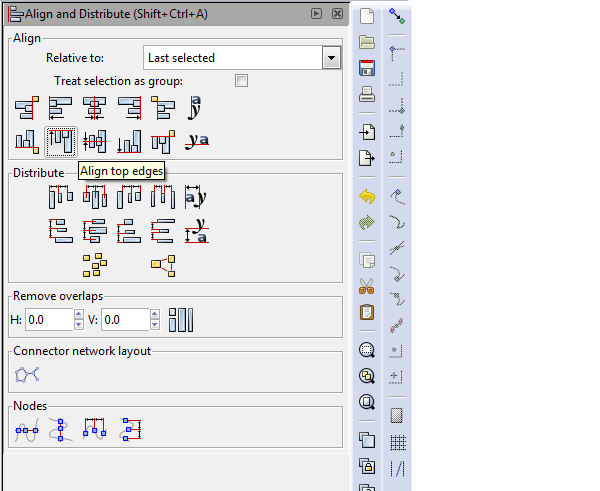Click the connector network layout icon
600x491 pixels.
pos(28,374)
